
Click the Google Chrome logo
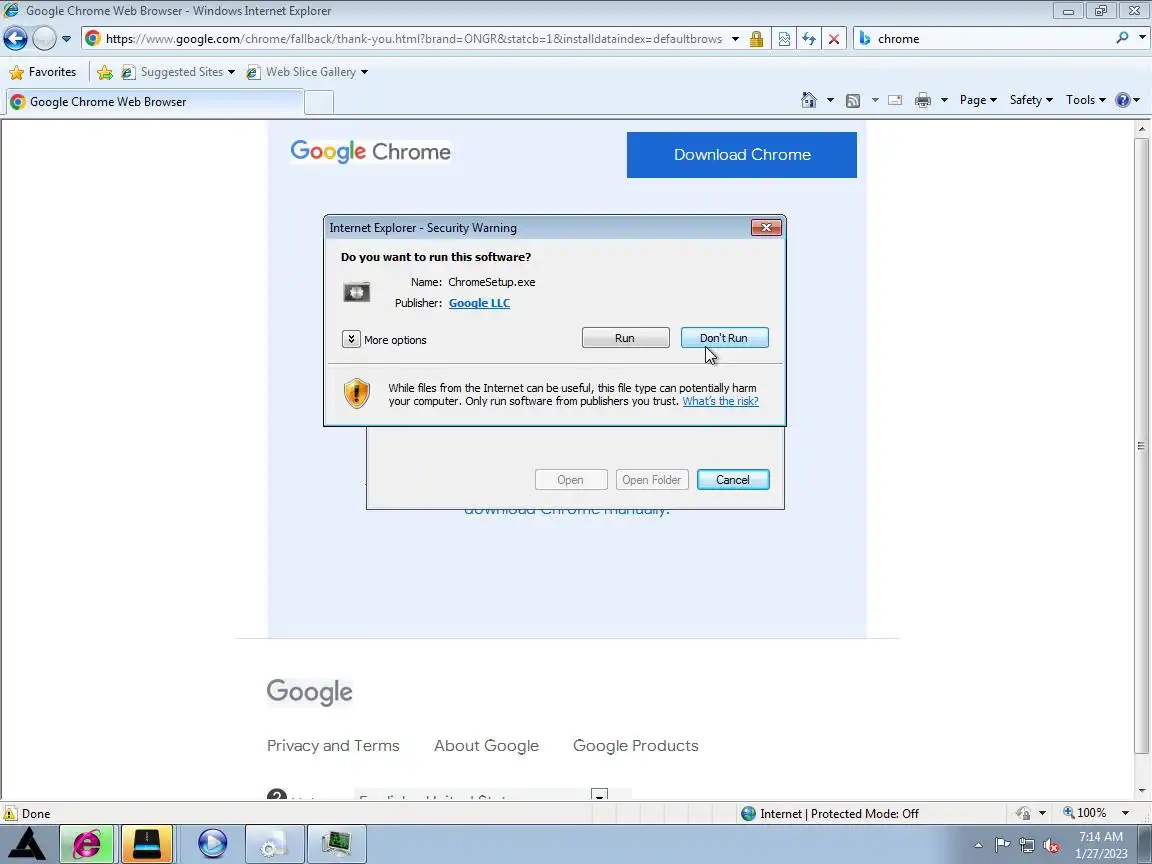[370, 151]
